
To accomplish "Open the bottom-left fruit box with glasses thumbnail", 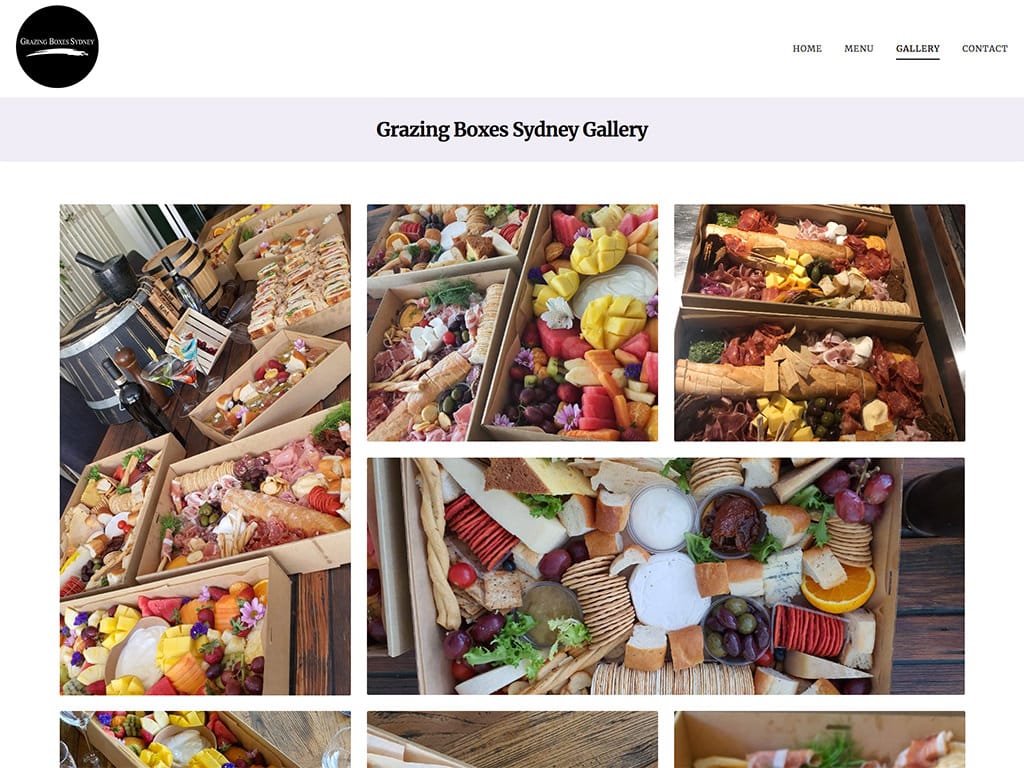I will (205, 739).
